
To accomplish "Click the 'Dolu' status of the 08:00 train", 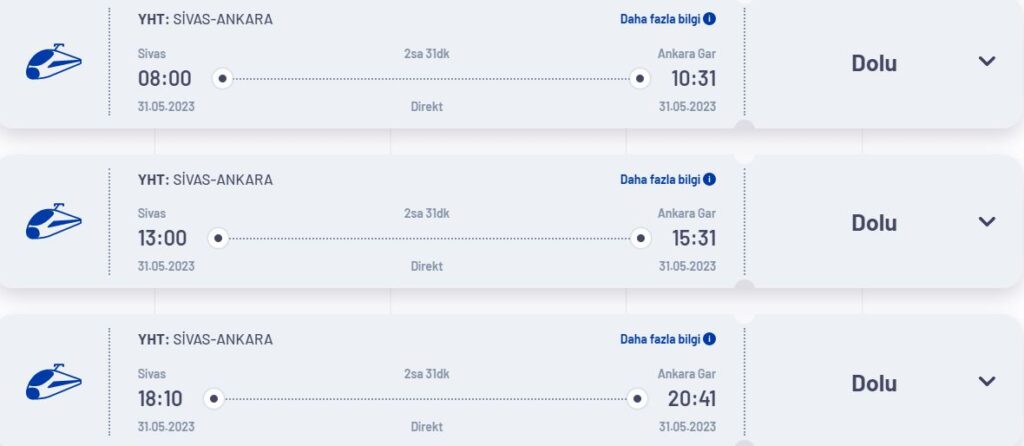I will [874, 63].
